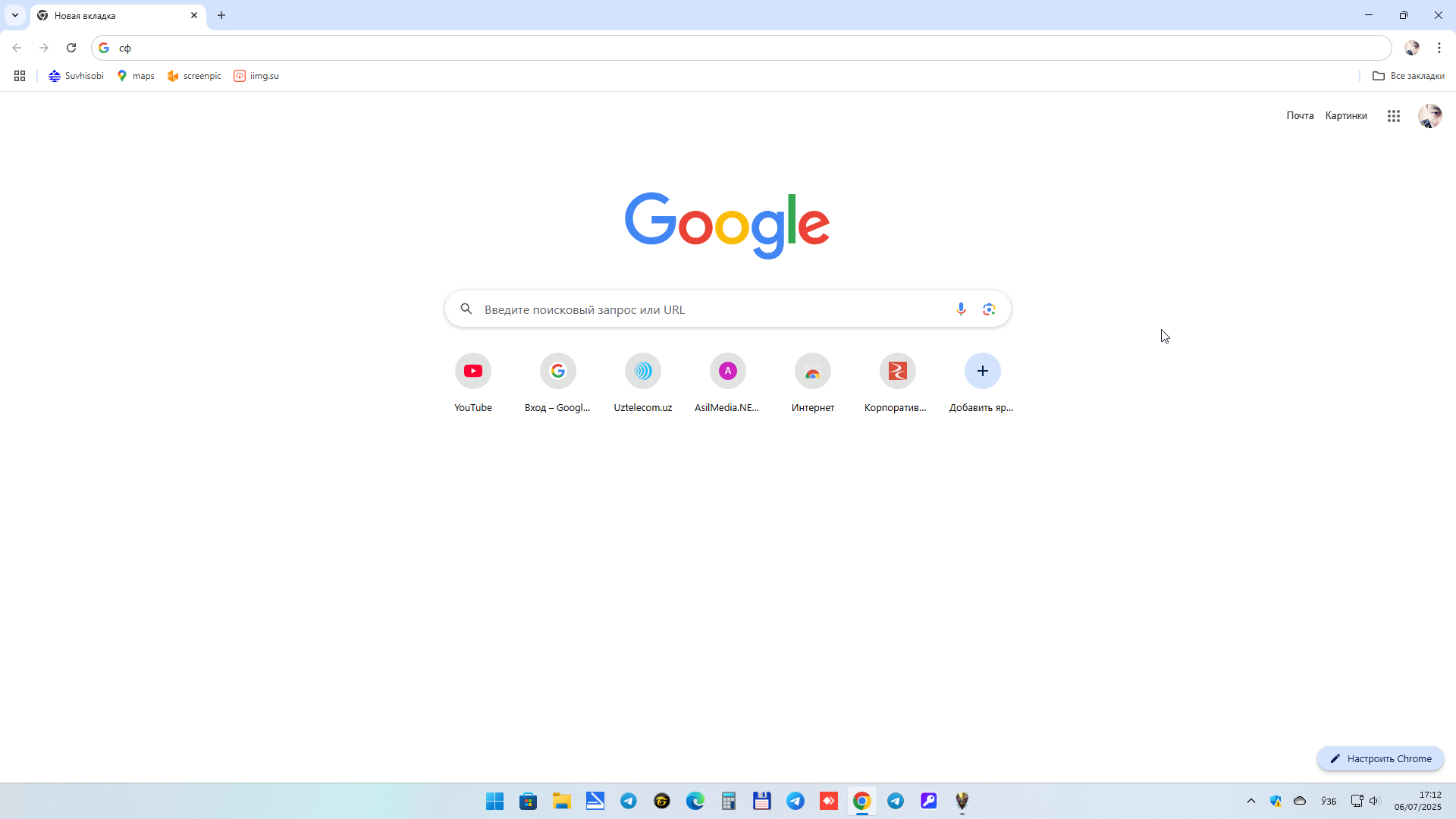Open the volume control in tray
1456x819 pixels.
[1374, 801]
